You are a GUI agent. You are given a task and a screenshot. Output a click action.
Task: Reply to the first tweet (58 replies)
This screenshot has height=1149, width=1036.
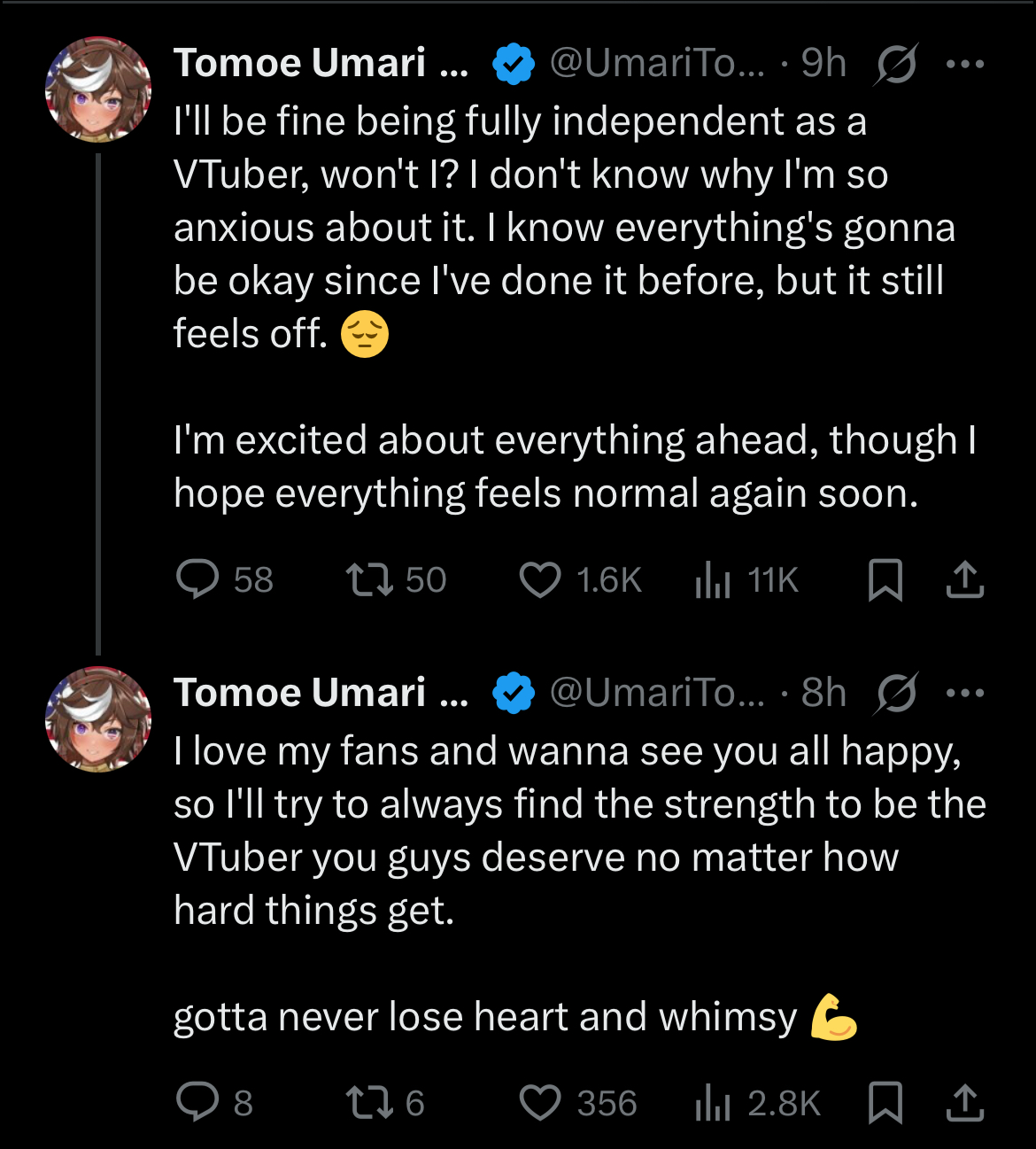(197, 579)
